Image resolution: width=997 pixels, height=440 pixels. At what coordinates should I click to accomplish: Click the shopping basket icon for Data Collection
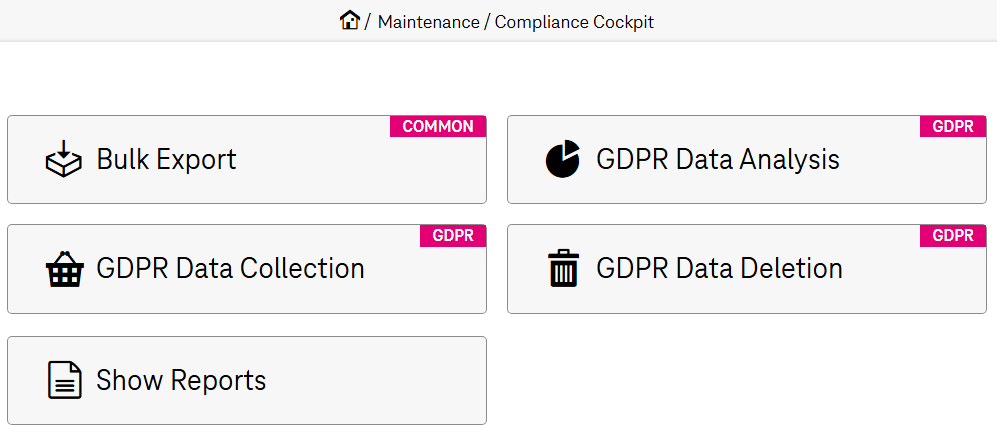tap(64, 270)
